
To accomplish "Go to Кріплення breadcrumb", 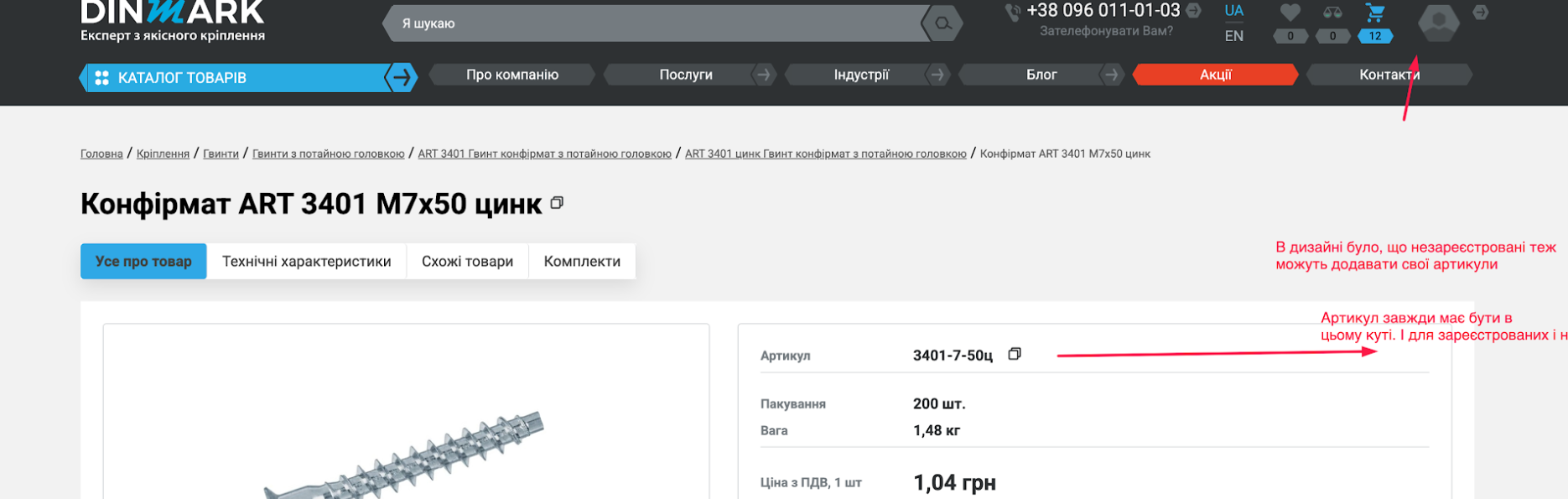I will point(163,153).
